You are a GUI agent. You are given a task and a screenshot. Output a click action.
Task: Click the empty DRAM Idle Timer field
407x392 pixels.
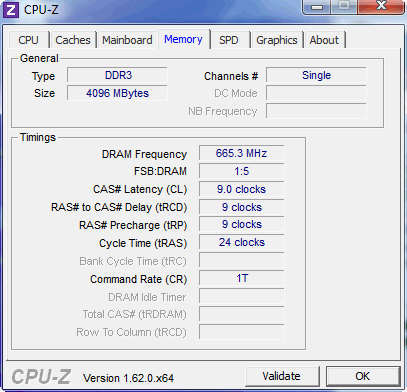coord(242,296)
